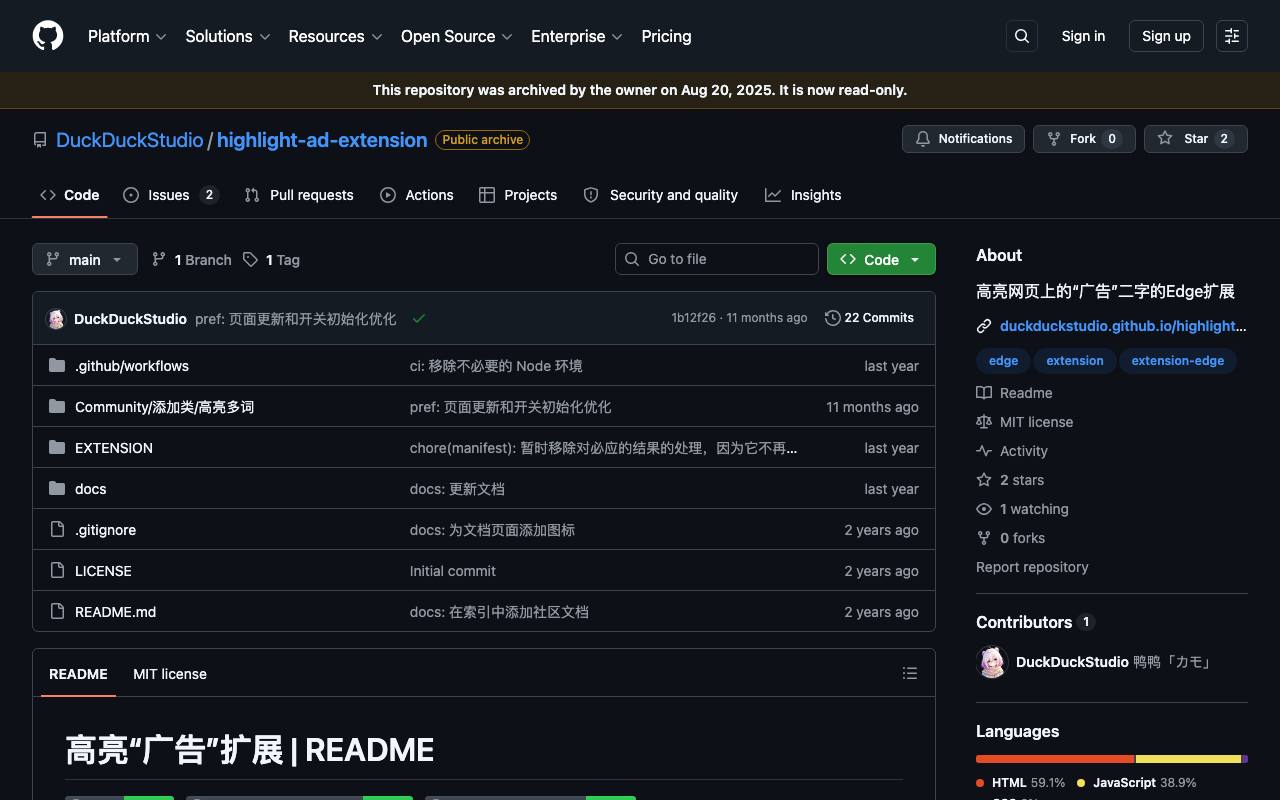Select the MIT license tab
The image size is (1280, 800).
[x=170, y=674]
